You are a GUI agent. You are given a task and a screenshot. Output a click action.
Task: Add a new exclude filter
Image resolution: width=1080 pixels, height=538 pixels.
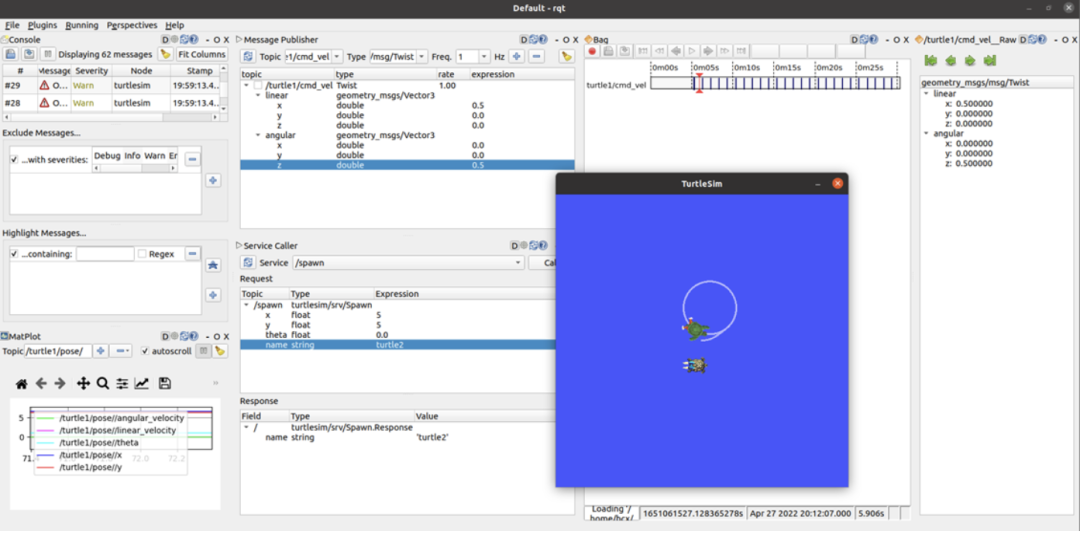(x=214, y=180)
